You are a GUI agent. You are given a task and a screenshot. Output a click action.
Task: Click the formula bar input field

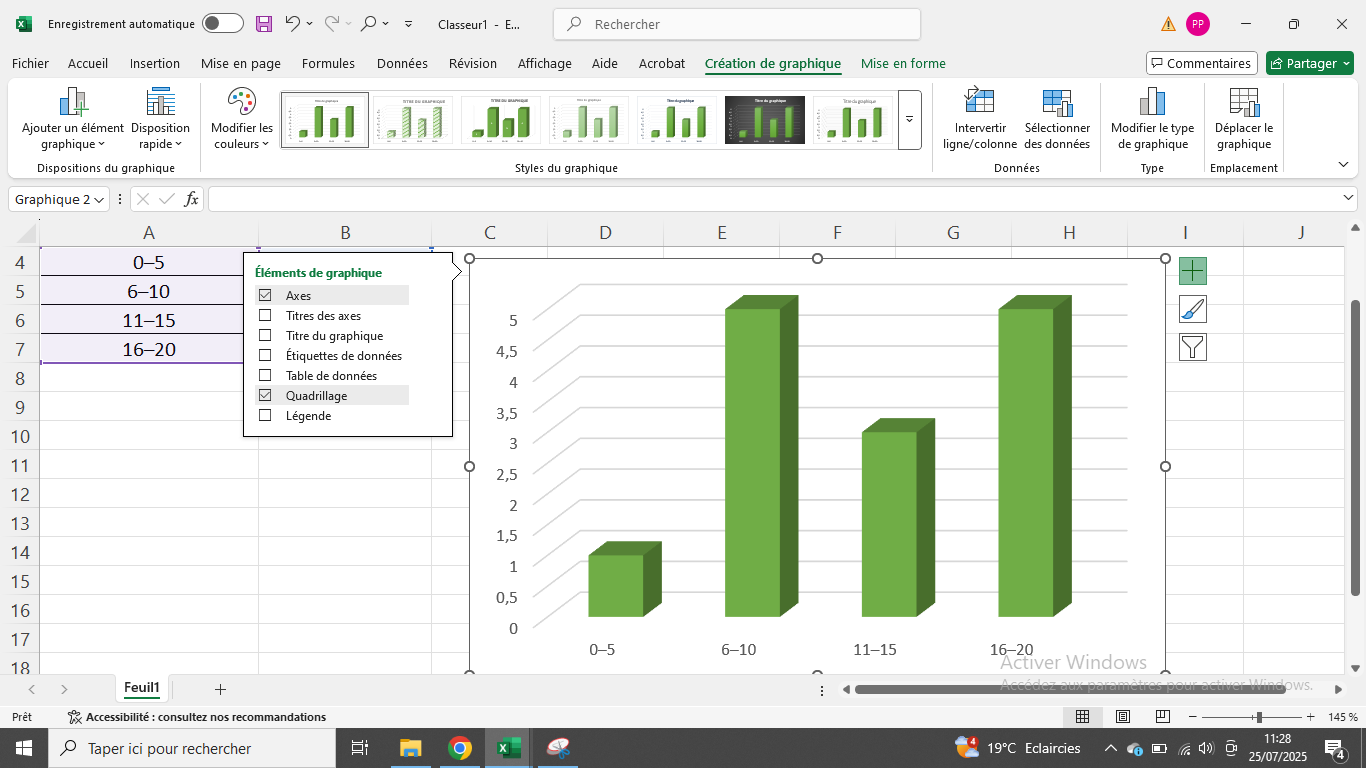775,199
